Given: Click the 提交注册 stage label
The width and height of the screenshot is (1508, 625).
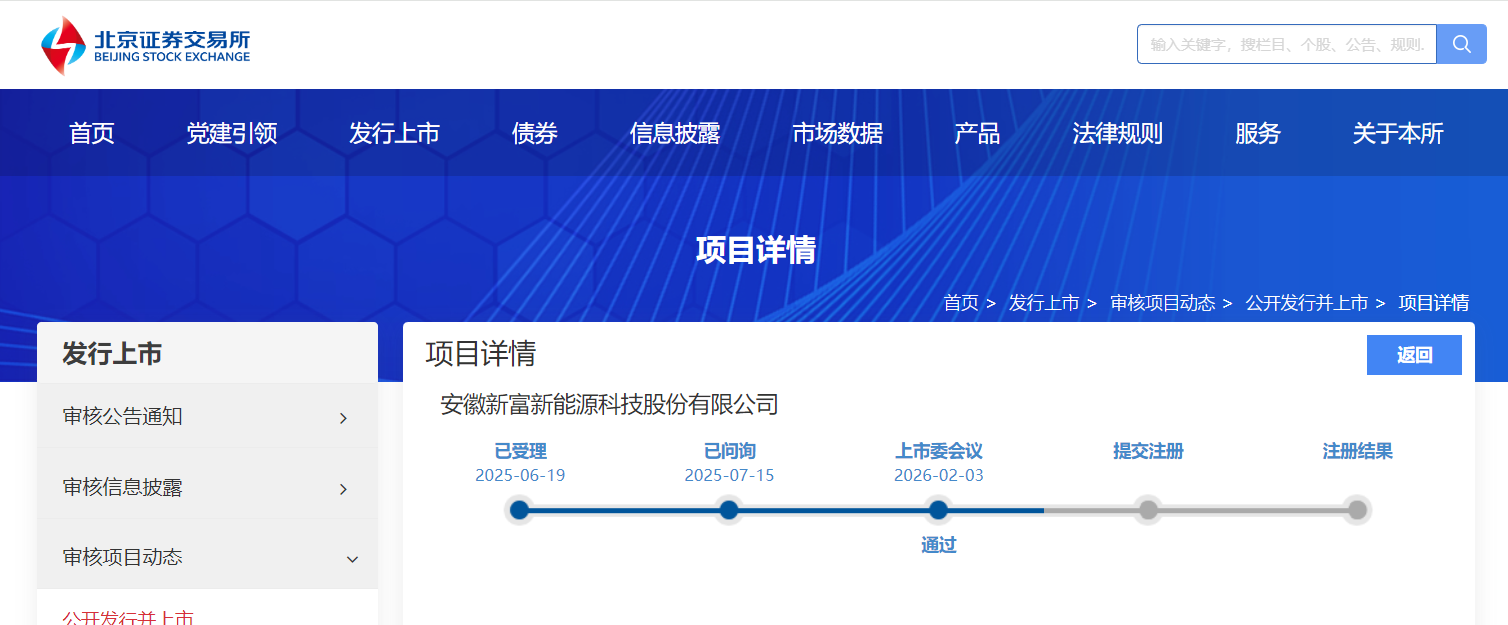Looking at the screenshot, I should (1148, 451).
